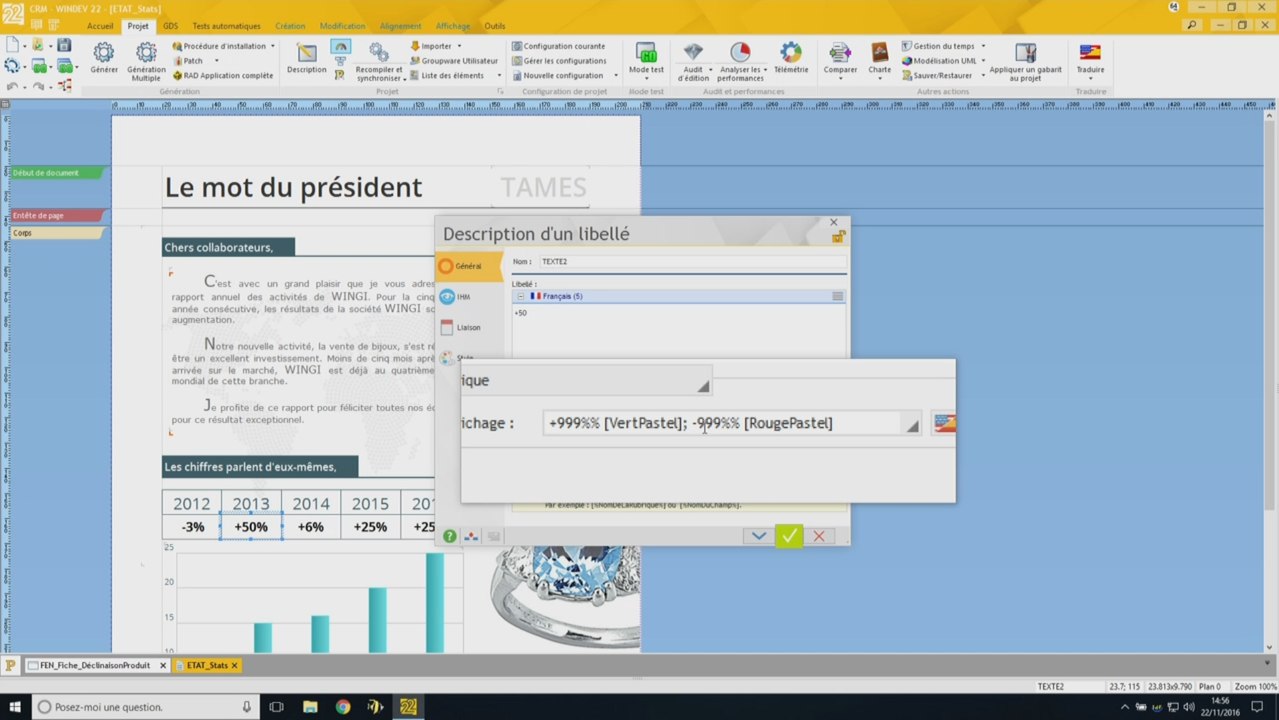Expand Modélisation UML dropdown
Screen dimensions: 1279x720
coord(983,61)
